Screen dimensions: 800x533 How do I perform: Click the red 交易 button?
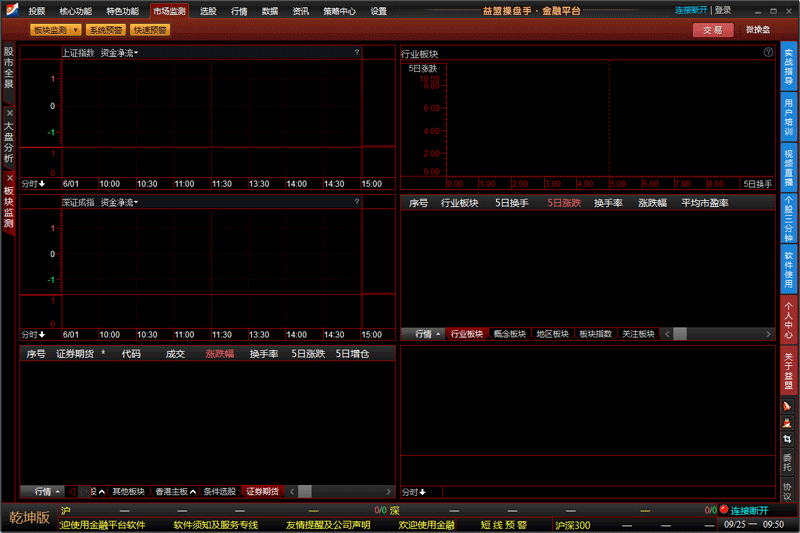tap(713, 30)
